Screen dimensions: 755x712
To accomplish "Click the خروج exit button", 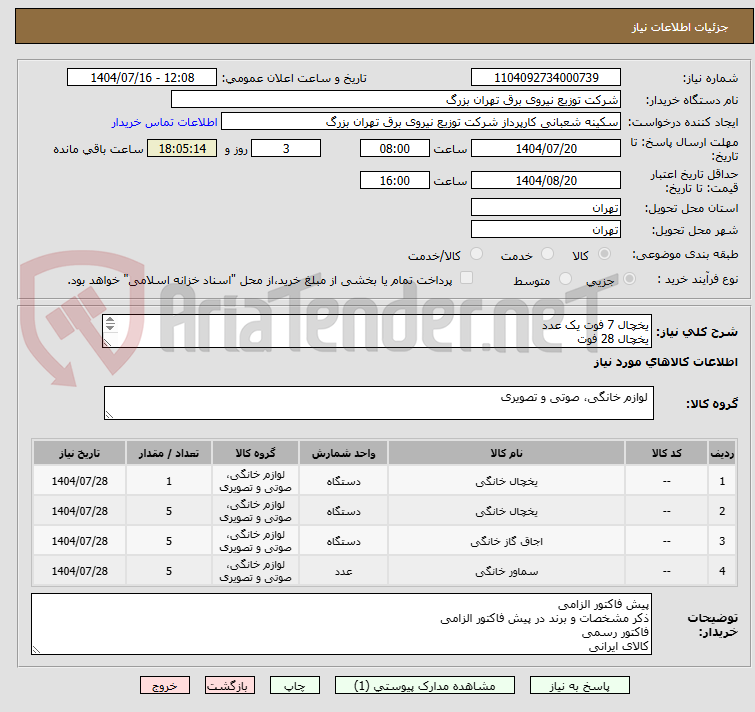I will click(165, 686).
